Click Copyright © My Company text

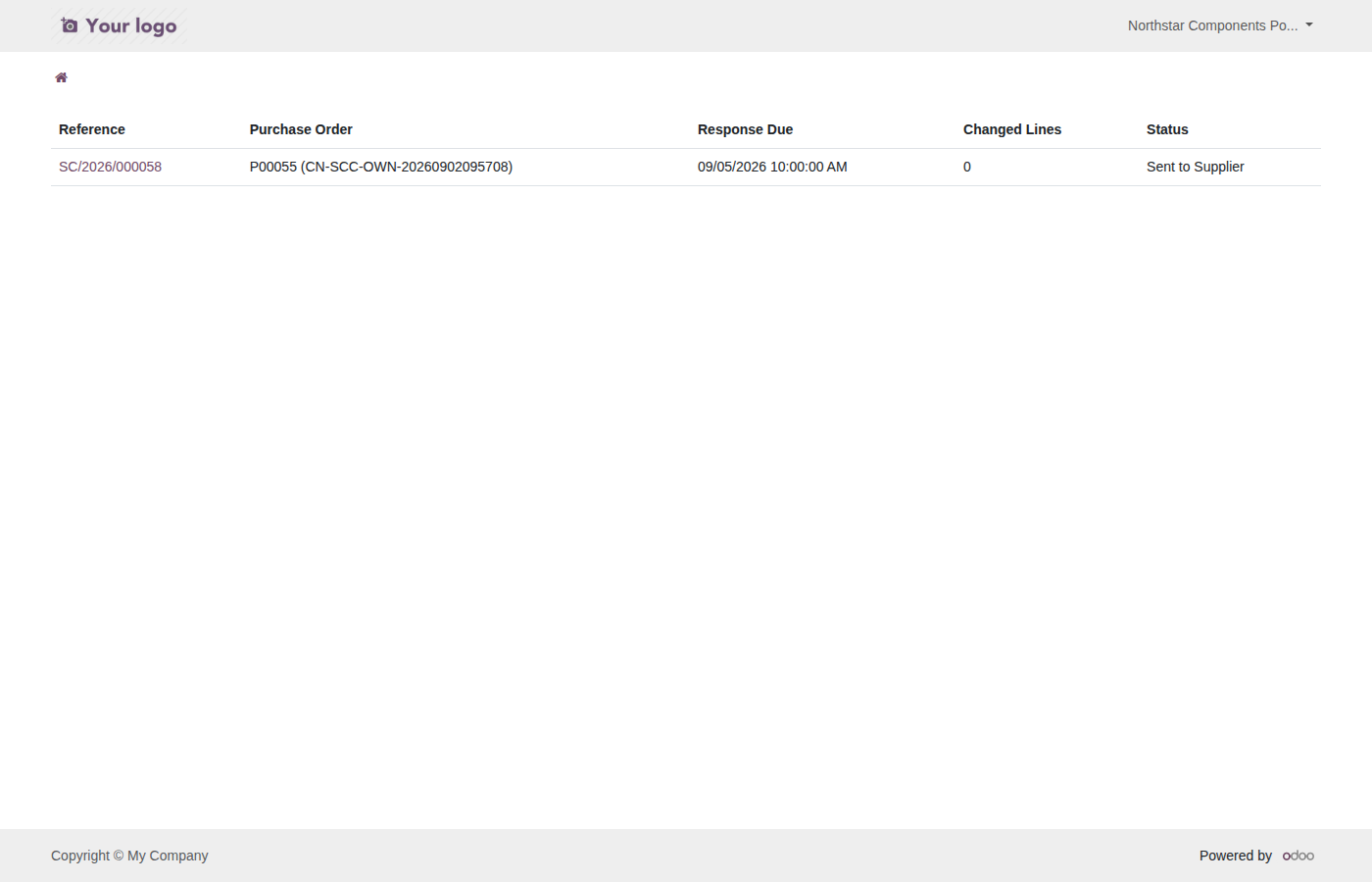[x=129, y=856]
